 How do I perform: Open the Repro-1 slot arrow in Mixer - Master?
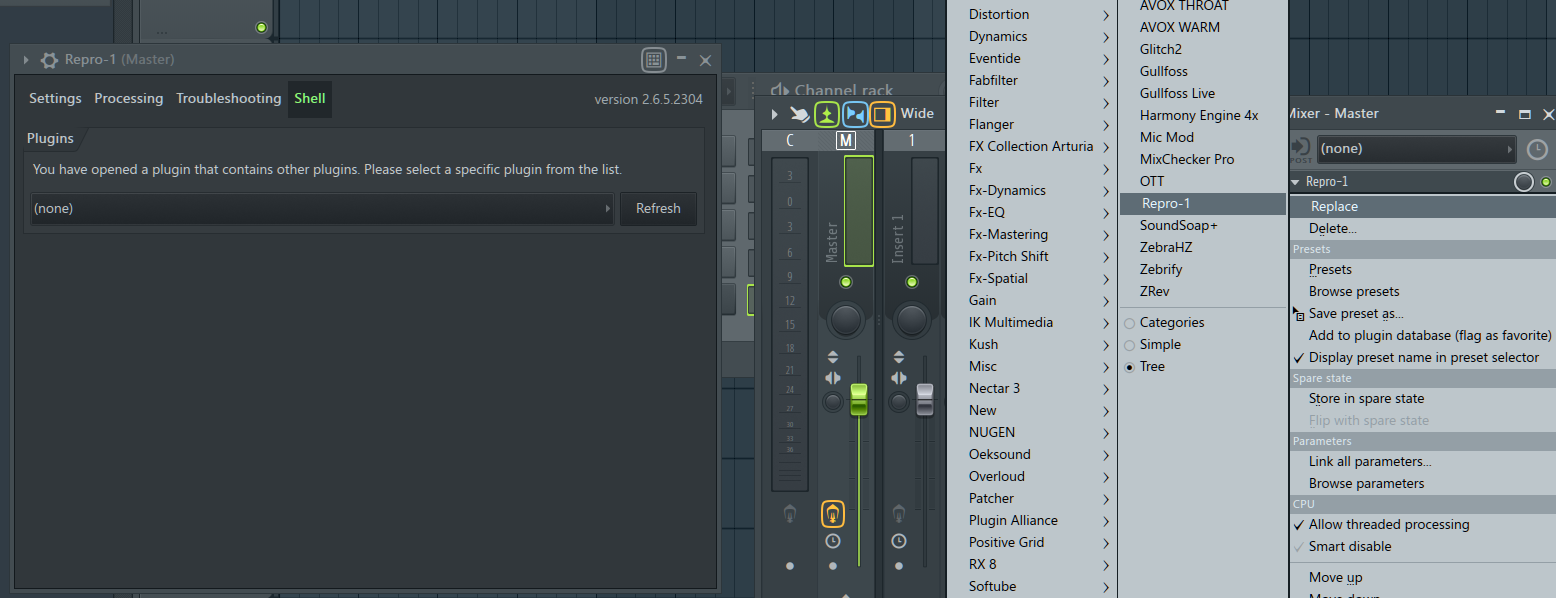tap(1296, 182)
